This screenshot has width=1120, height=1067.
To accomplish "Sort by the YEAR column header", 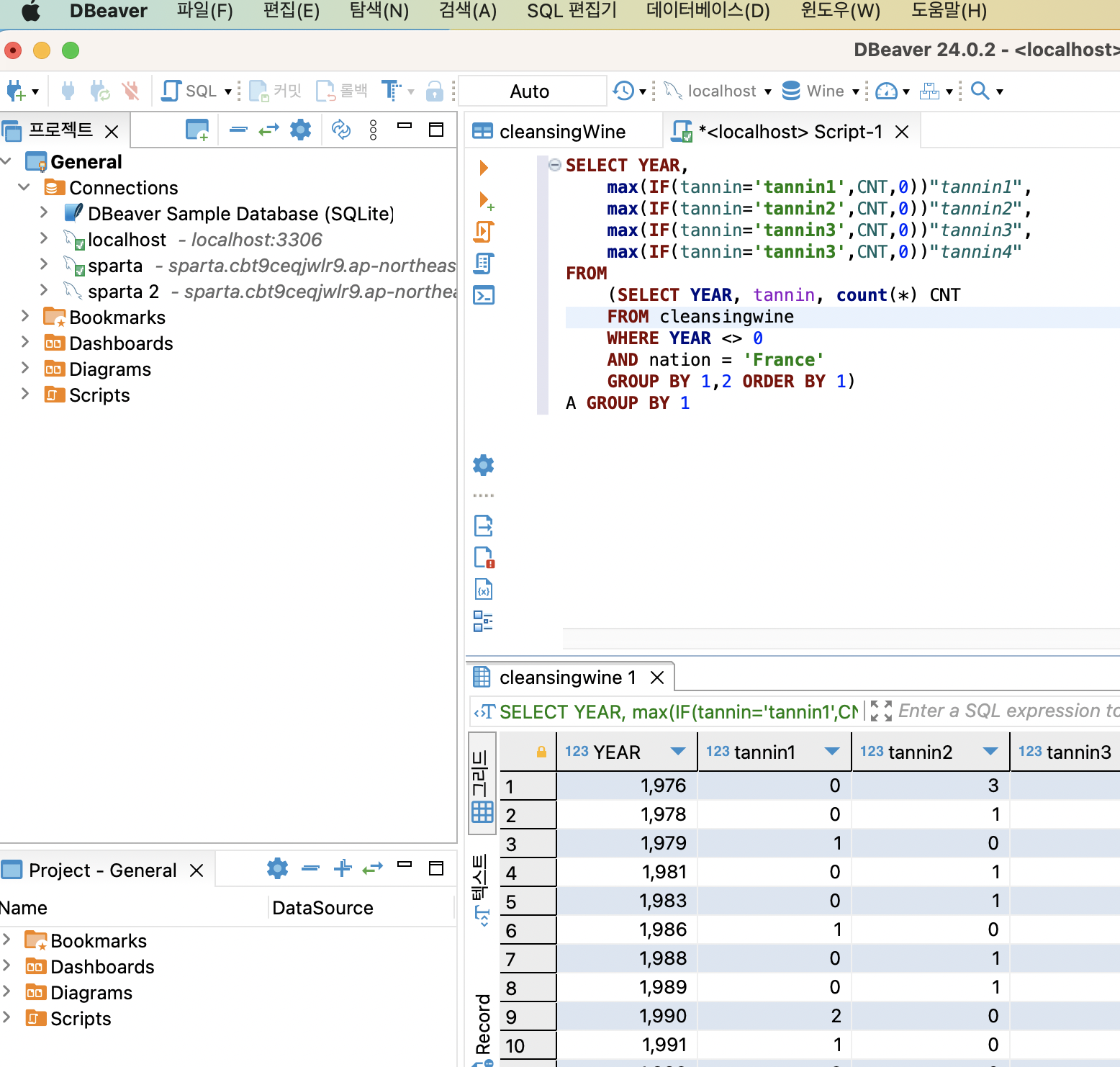I will point(602,752).
